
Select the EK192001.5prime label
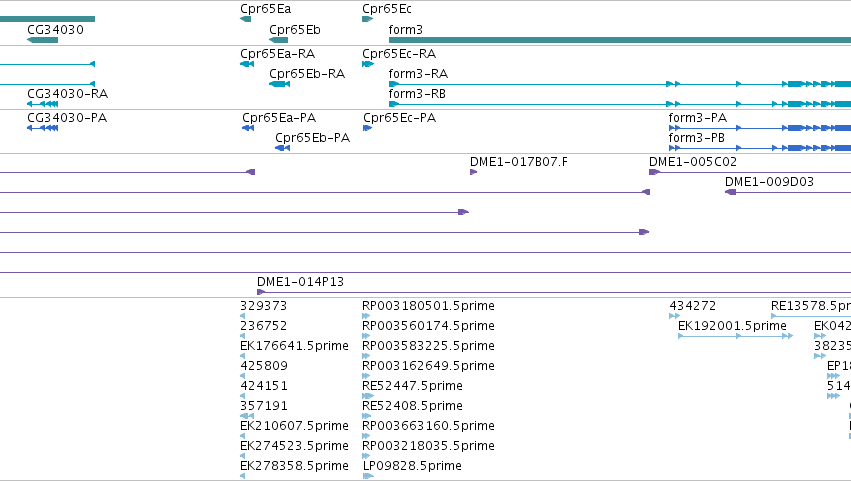732,326
